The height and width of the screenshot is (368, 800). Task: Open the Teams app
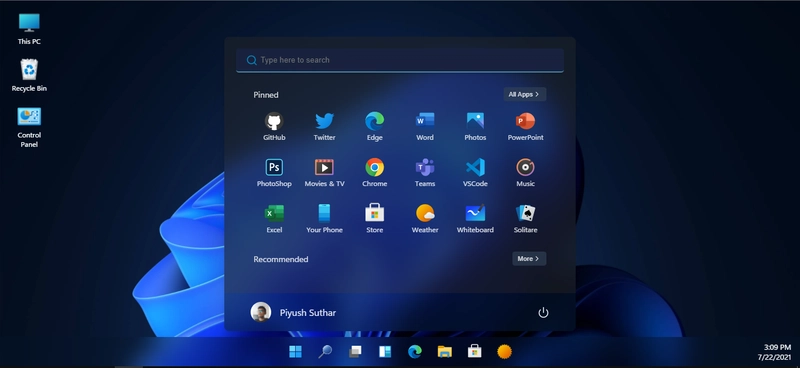click(x=424, y=173)
